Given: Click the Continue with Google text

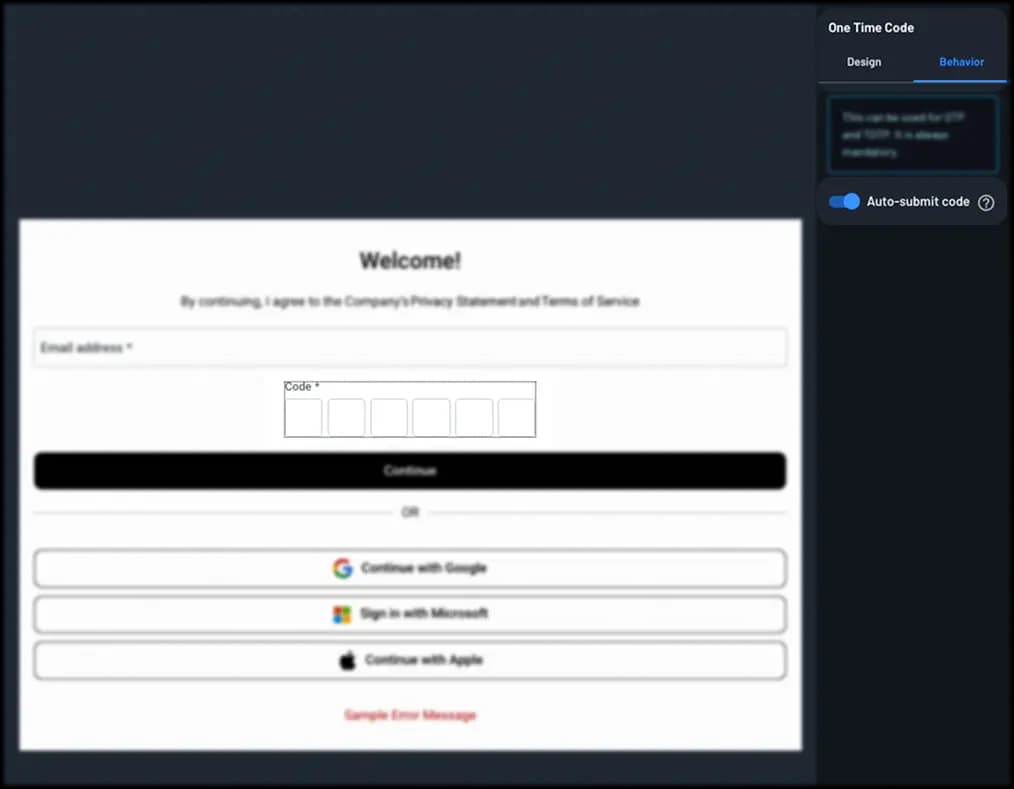Looking at the screenshot, I should 423,568.
